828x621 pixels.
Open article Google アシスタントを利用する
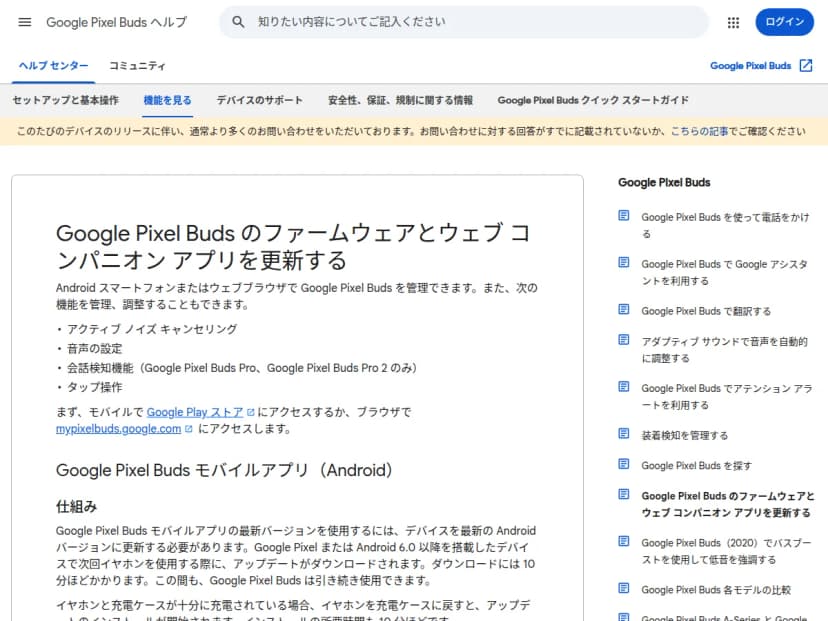[724, 272]
